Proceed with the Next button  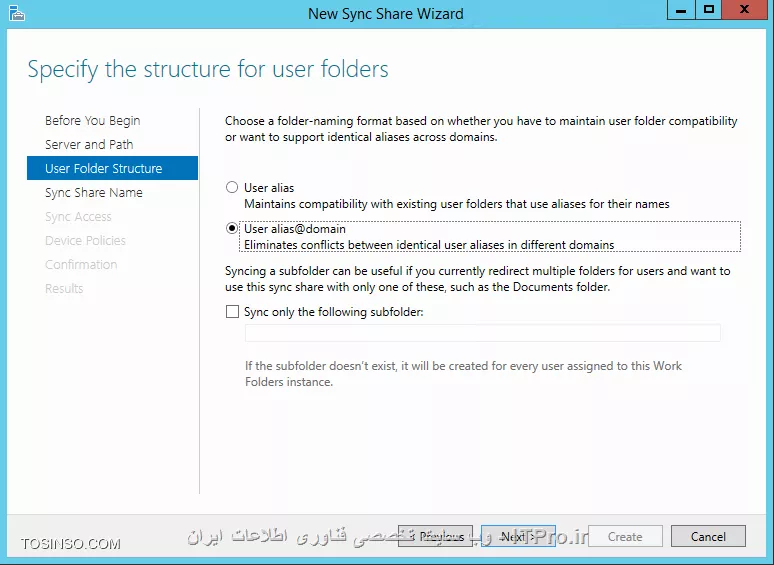coord(518,536)
